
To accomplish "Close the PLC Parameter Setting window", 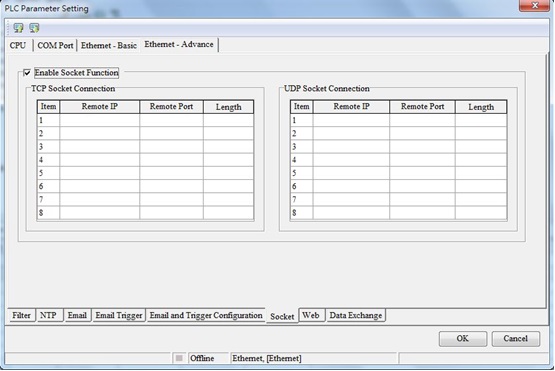I will 535,6.
